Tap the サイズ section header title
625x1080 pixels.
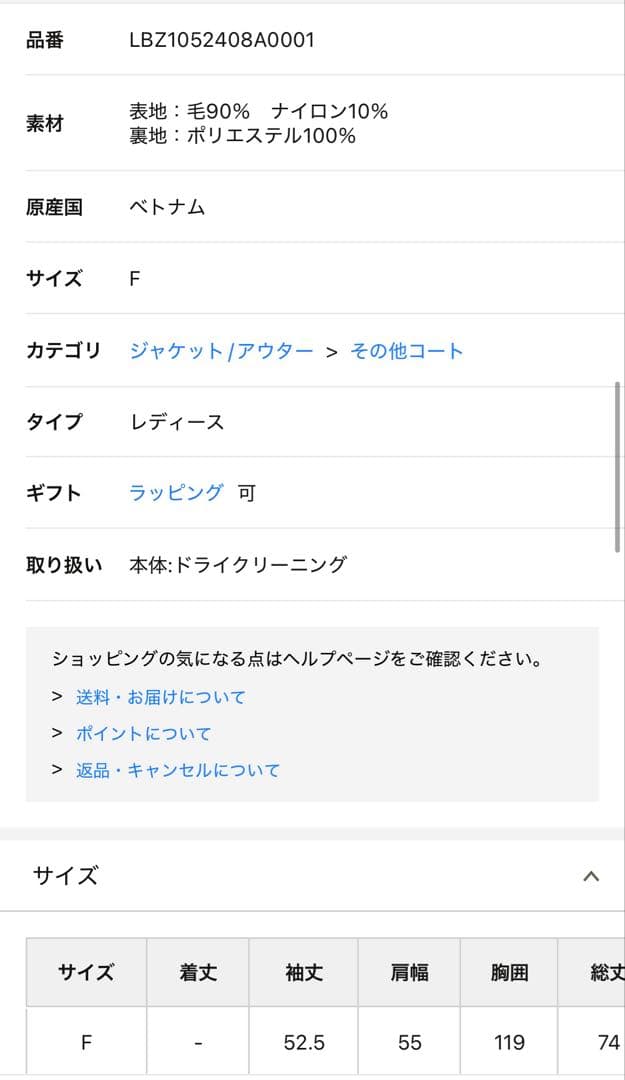click(x=66, y=877)
